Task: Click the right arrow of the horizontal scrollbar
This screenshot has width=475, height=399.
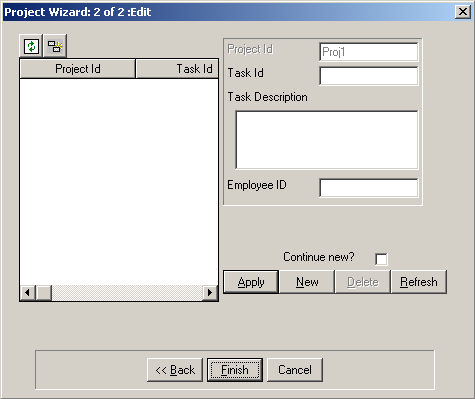Action: coord(210,293)
